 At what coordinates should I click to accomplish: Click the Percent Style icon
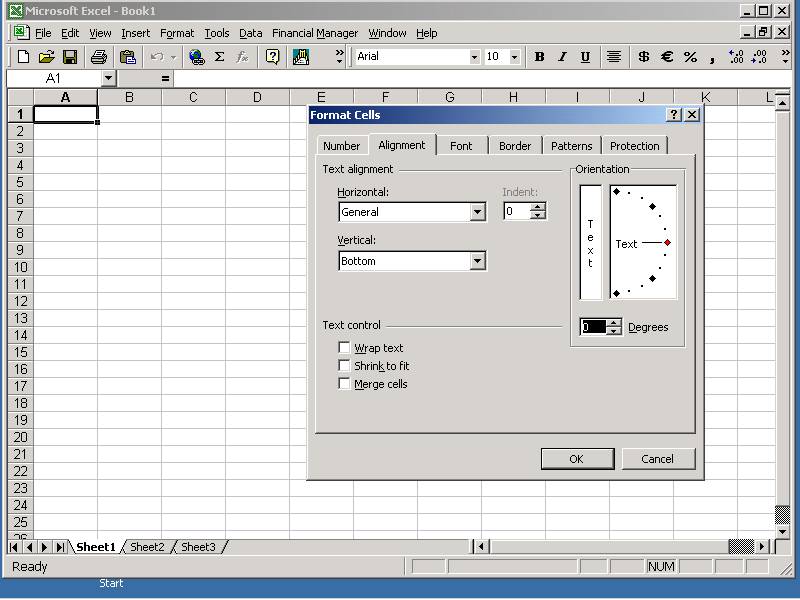(690, 57)
